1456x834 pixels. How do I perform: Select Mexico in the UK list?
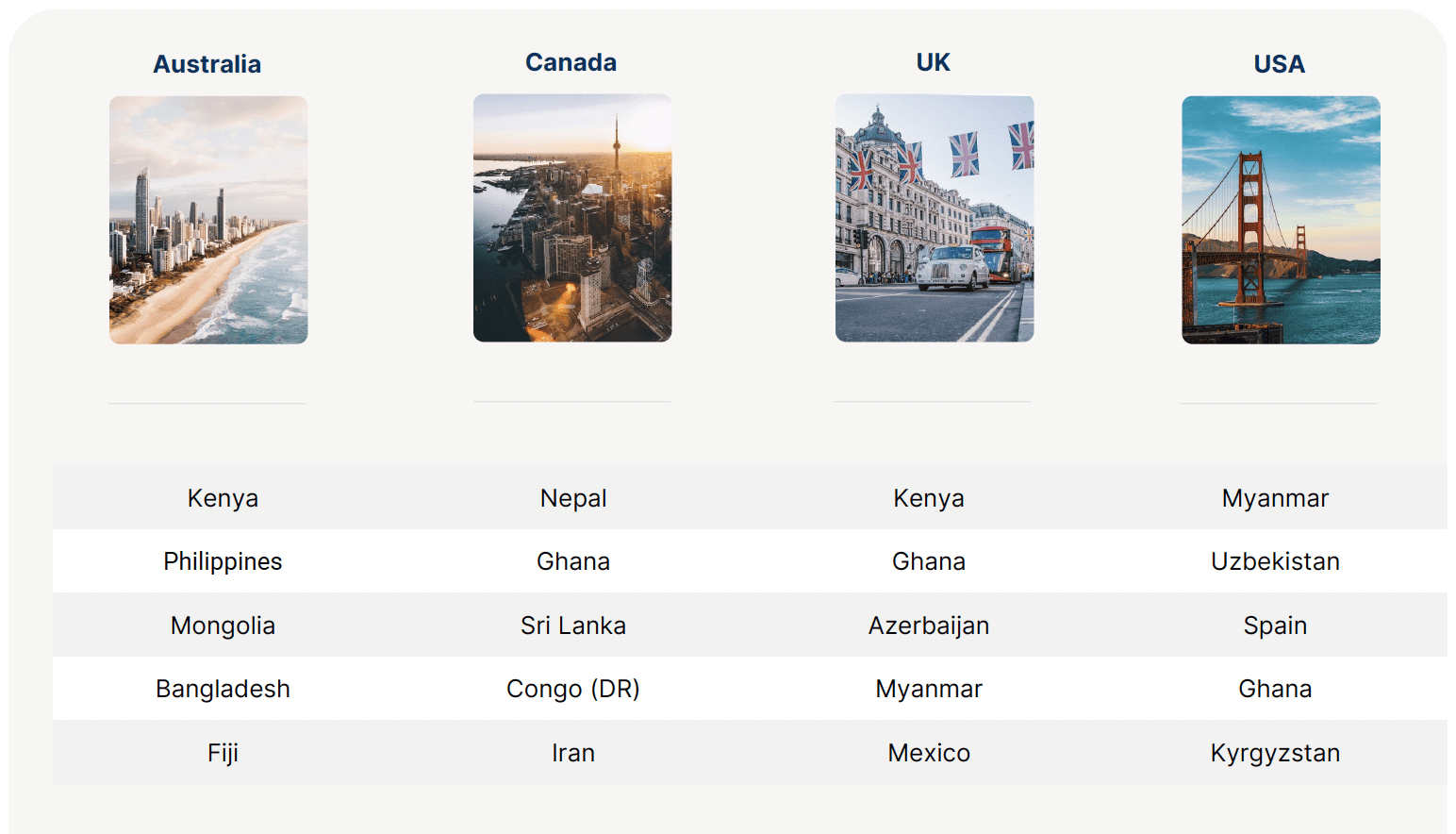[x=929, y=753]
